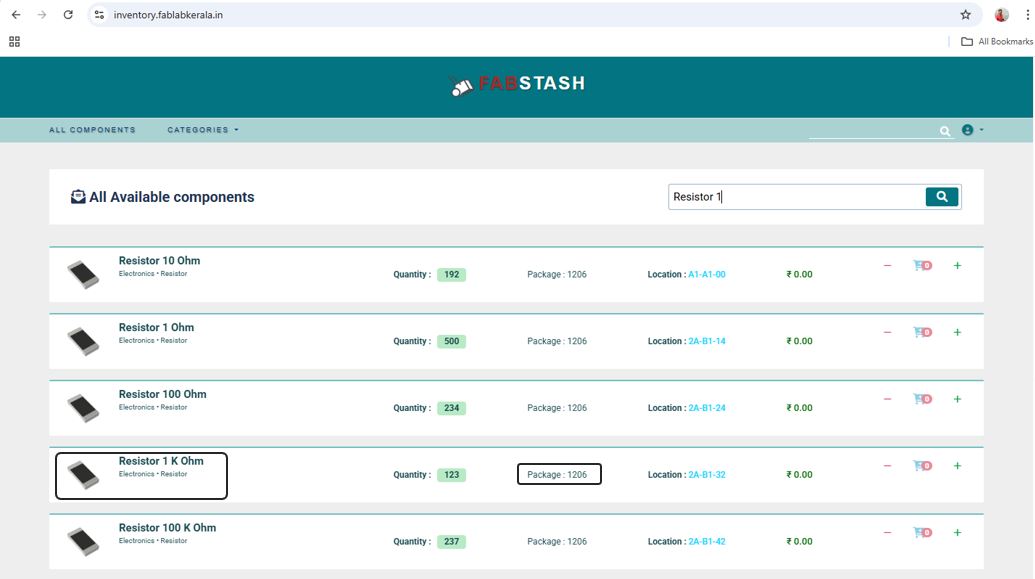Click the Resistor 100 K Ohm title

click(167, 528)
